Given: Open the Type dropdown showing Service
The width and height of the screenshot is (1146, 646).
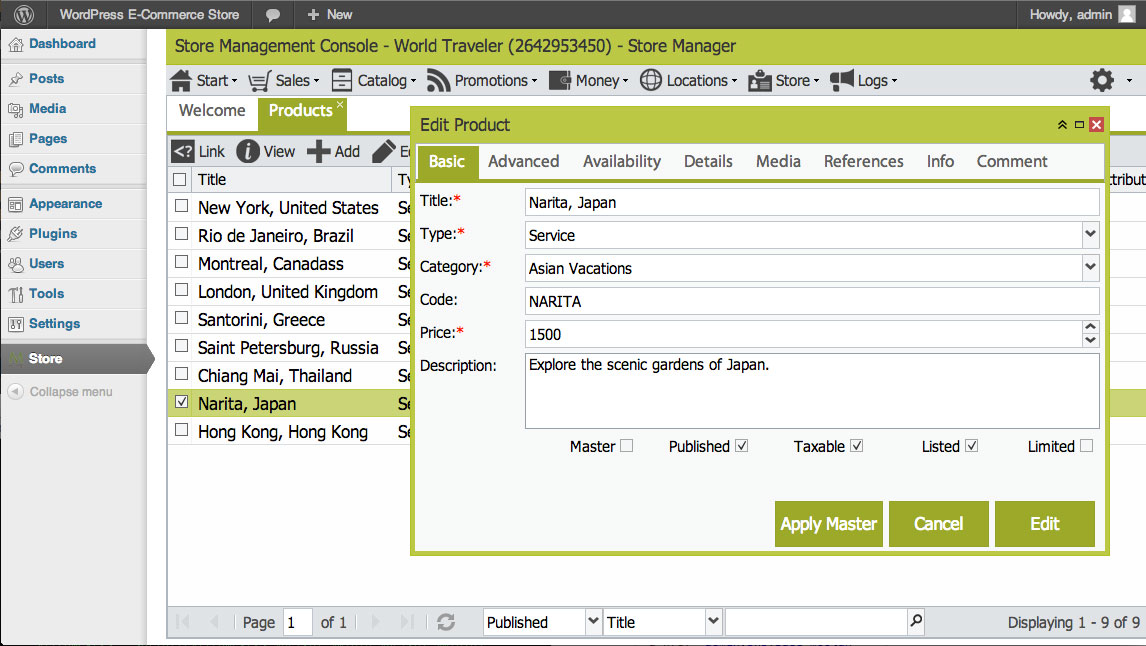Looking at the screenshot, I should click(1090, 235).
